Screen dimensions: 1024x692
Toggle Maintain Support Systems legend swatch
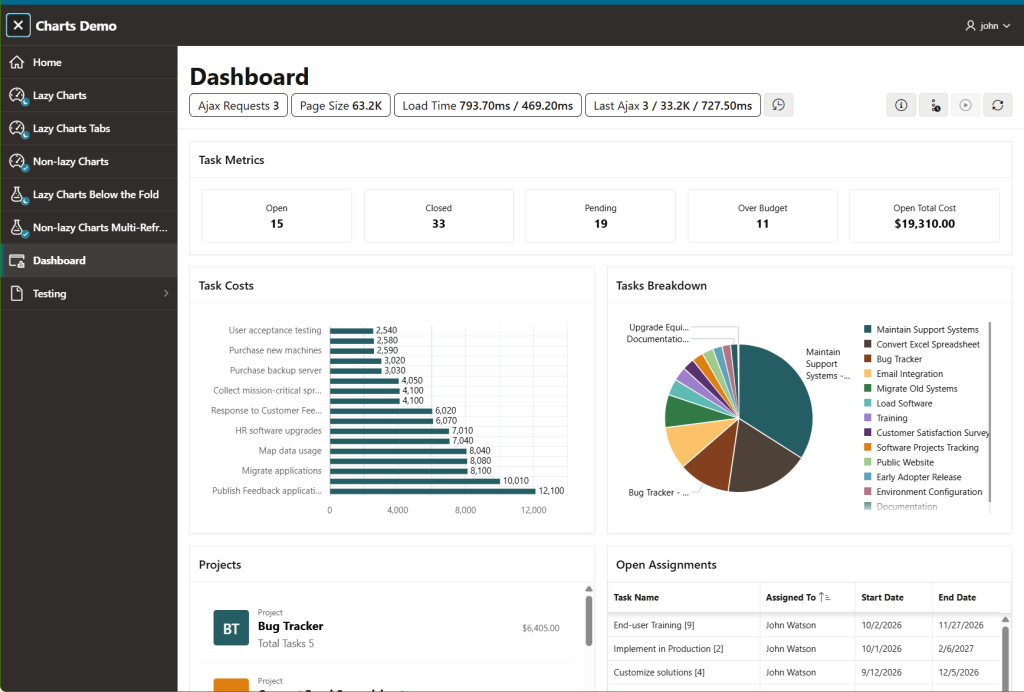coord(867,330)
